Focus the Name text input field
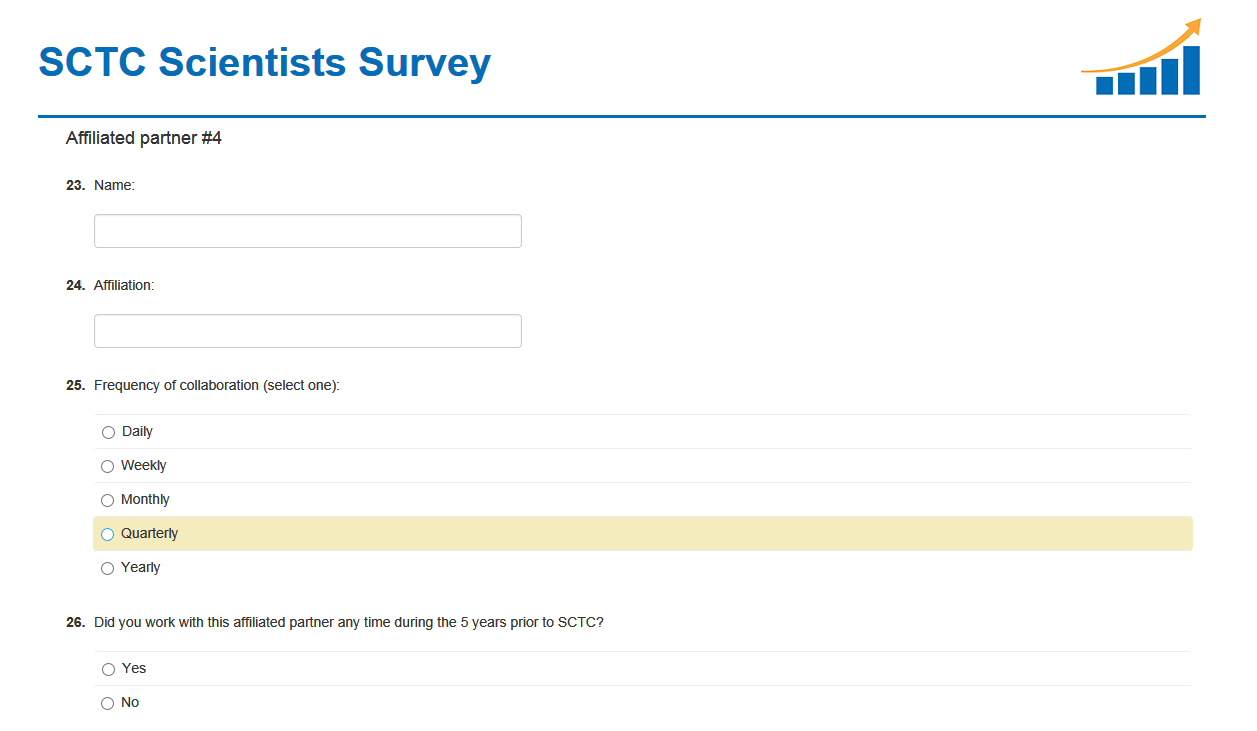The image size is (1257, 731). pyautogui.click(x=307, y=231)
